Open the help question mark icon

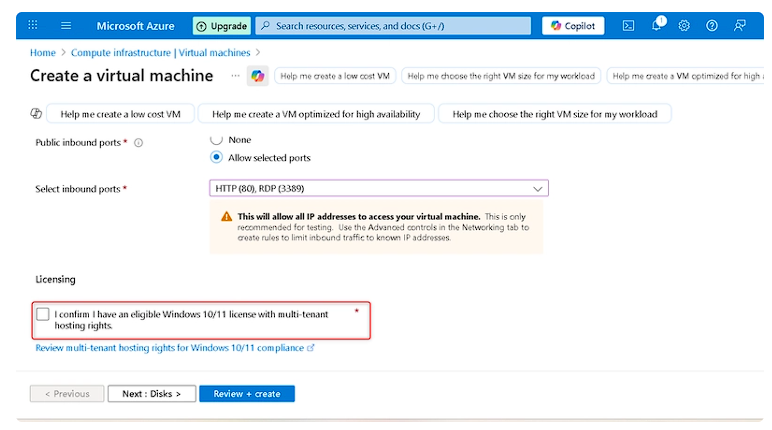click(x=712, y=26)
